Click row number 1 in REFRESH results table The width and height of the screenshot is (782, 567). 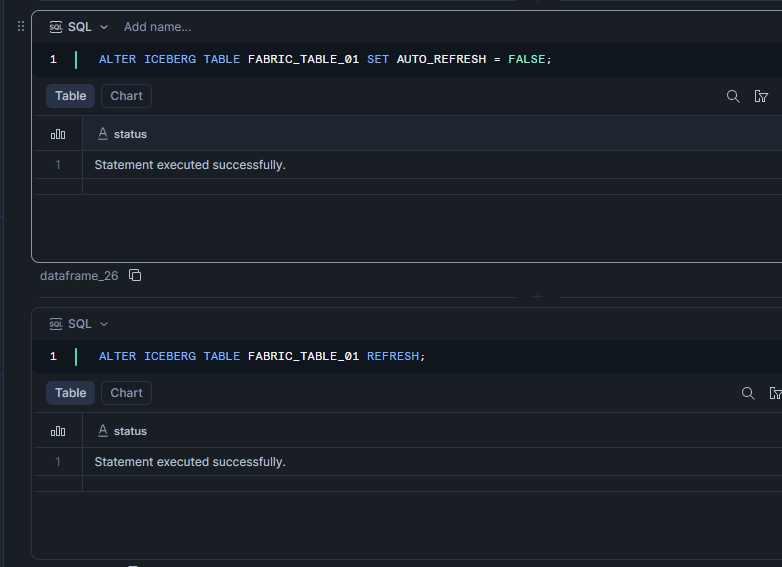coord(58,462)
